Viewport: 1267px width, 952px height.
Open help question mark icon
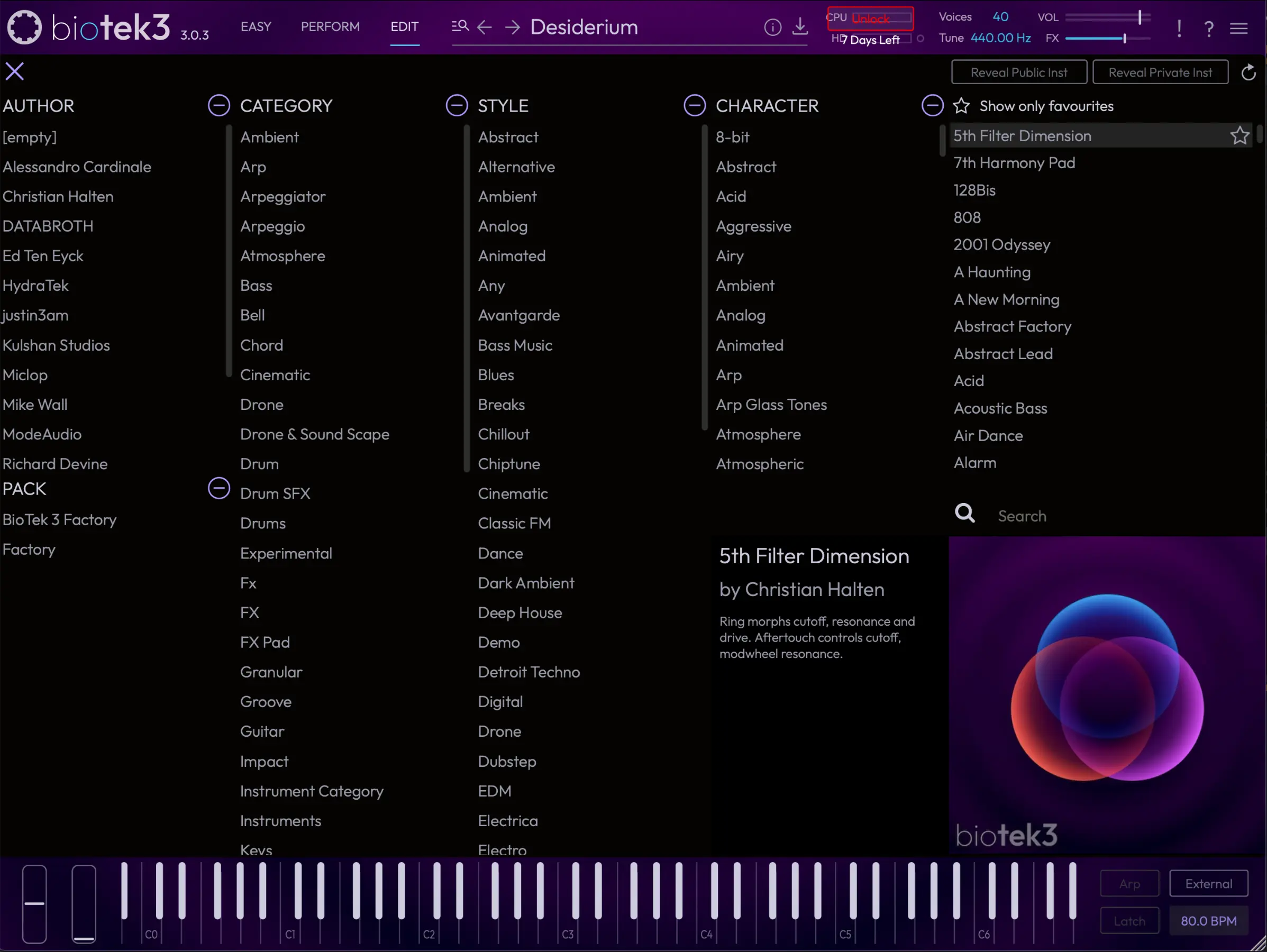click(1209, 28)
